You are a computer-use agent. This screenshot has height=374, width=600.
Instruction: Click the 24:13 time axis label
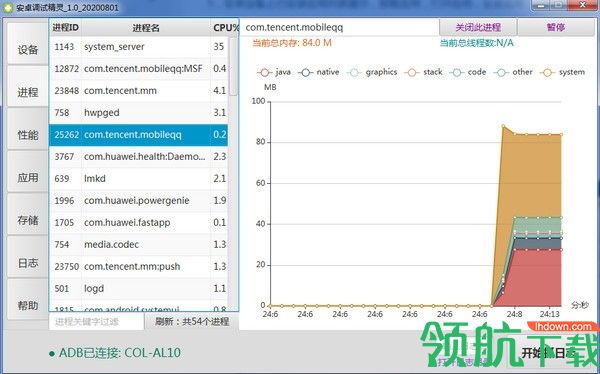click(x=549, y=314)
